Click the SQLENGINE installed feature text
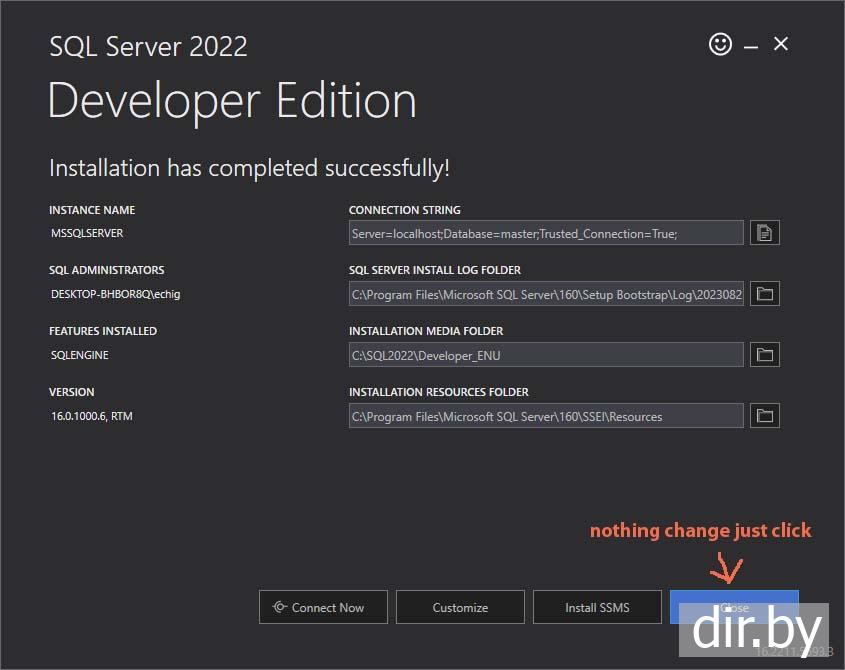Viewport: 845px width, 670px height. [x=80, y=355]
